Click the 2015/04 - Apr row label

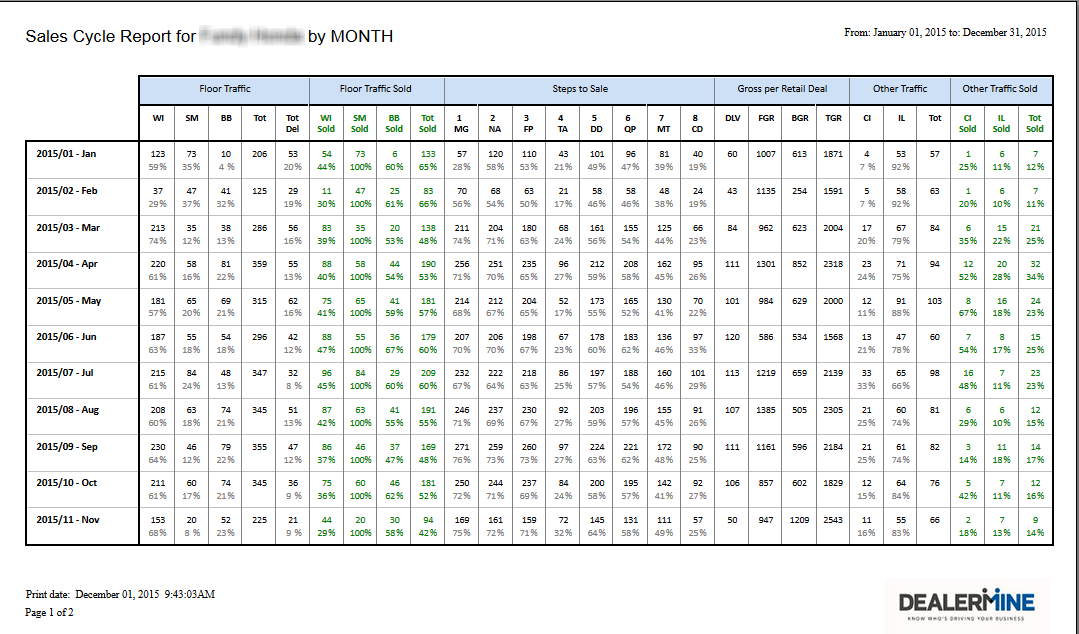(68, 264)
